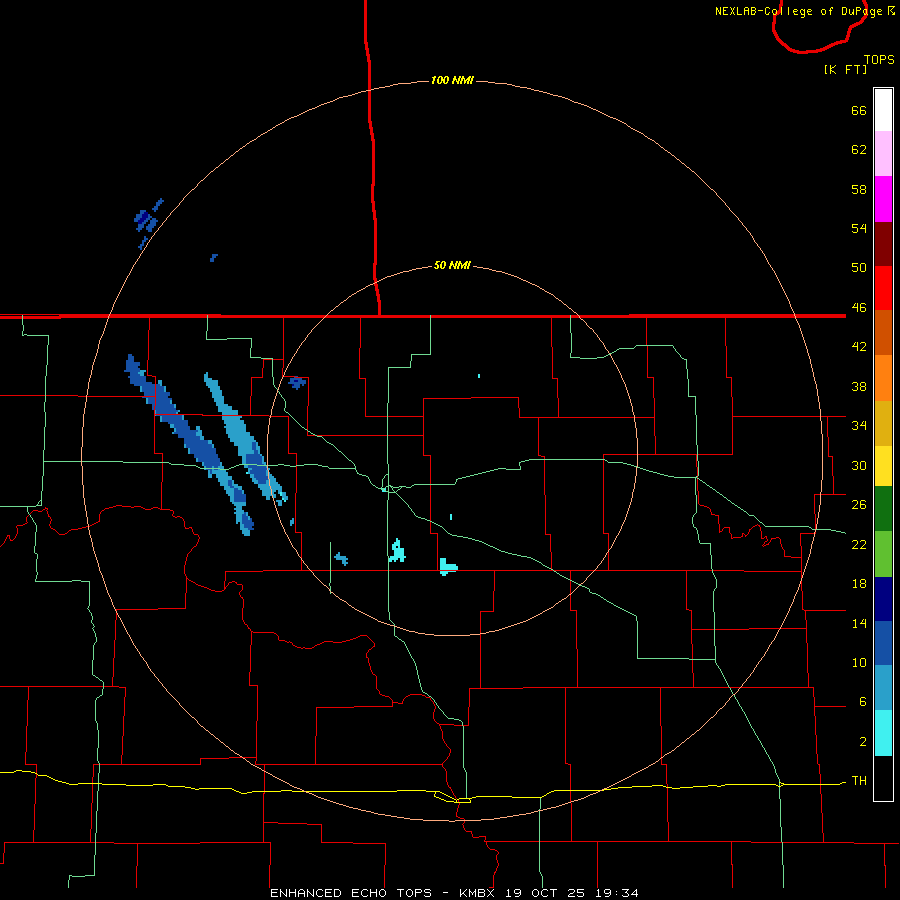Click the legend value 26

coord(859,505)
